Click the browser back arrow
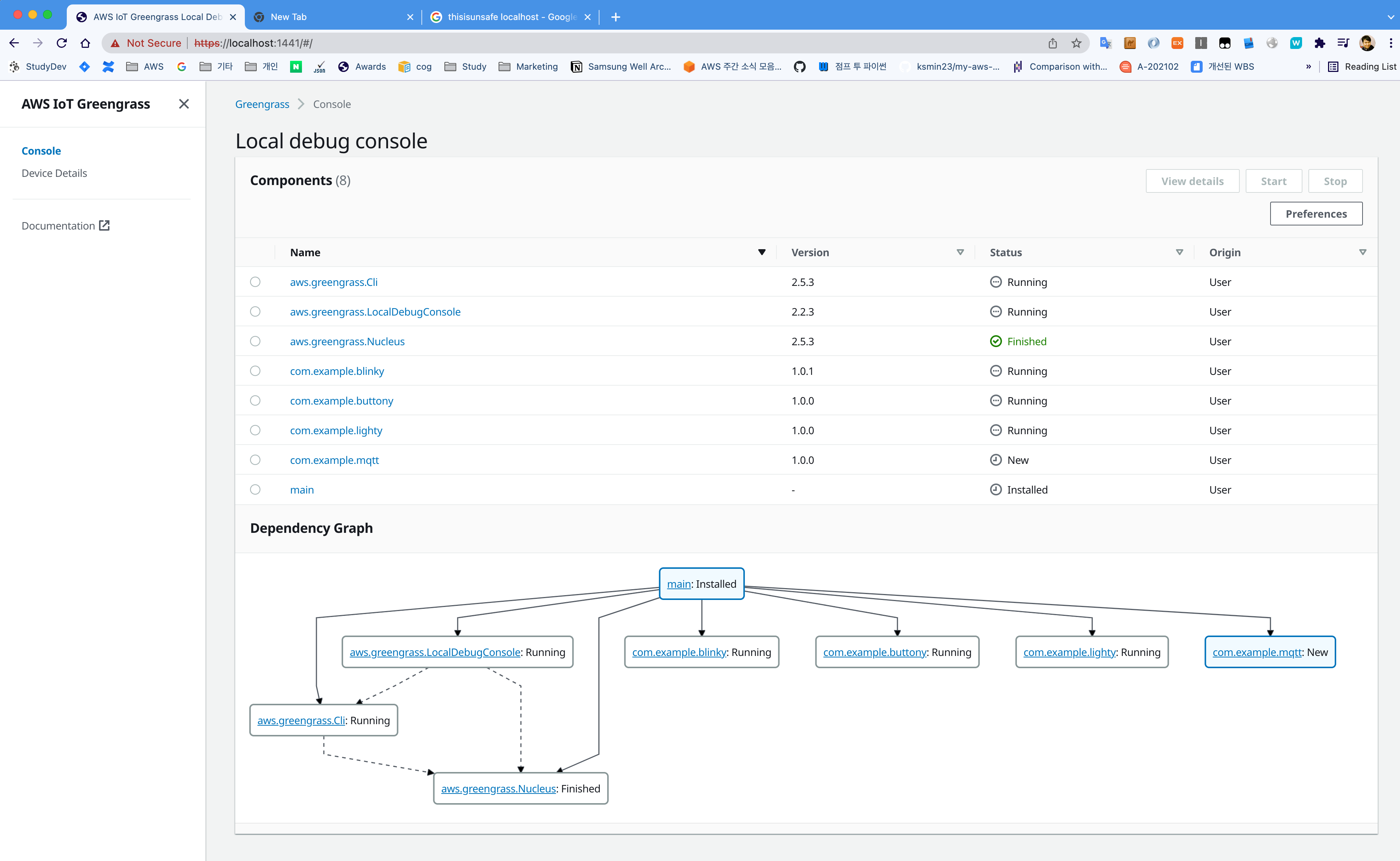Viewport: 1400px width, 861px height. [14, 43]
